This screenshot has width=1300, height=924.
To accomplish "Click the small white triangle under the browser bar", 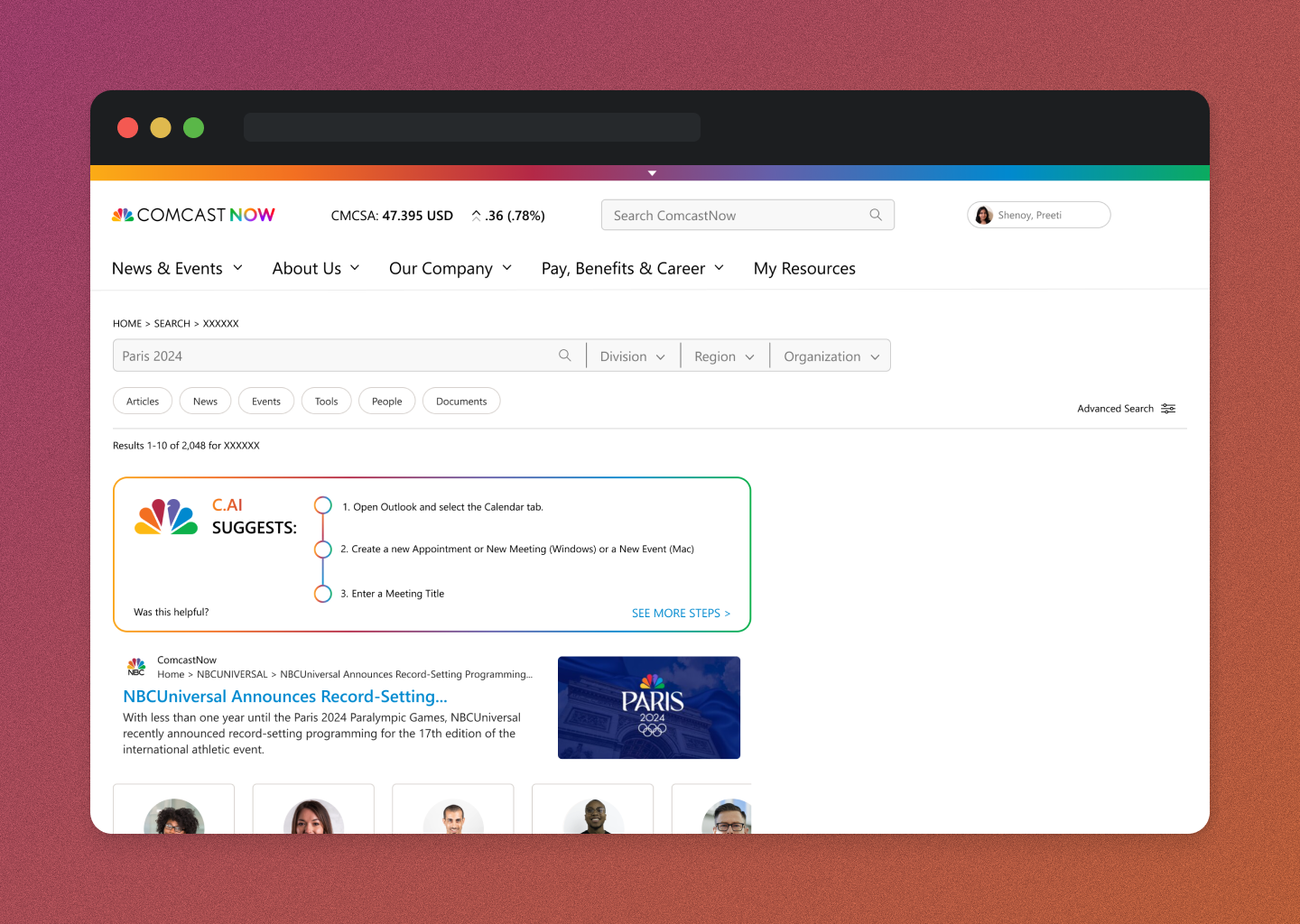I will (x=652, y=172).
